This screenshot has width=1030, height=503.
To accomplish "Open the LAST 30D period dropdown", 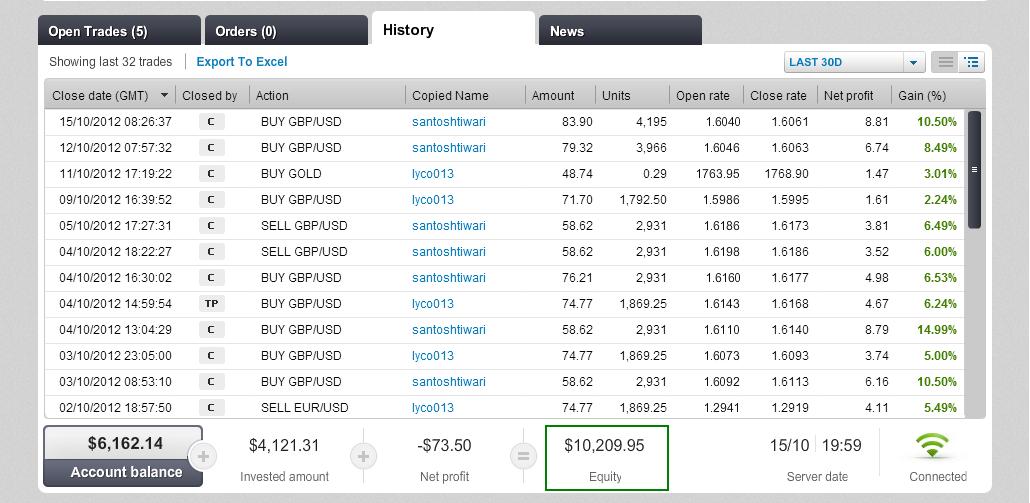I will [x=854, y=62].
